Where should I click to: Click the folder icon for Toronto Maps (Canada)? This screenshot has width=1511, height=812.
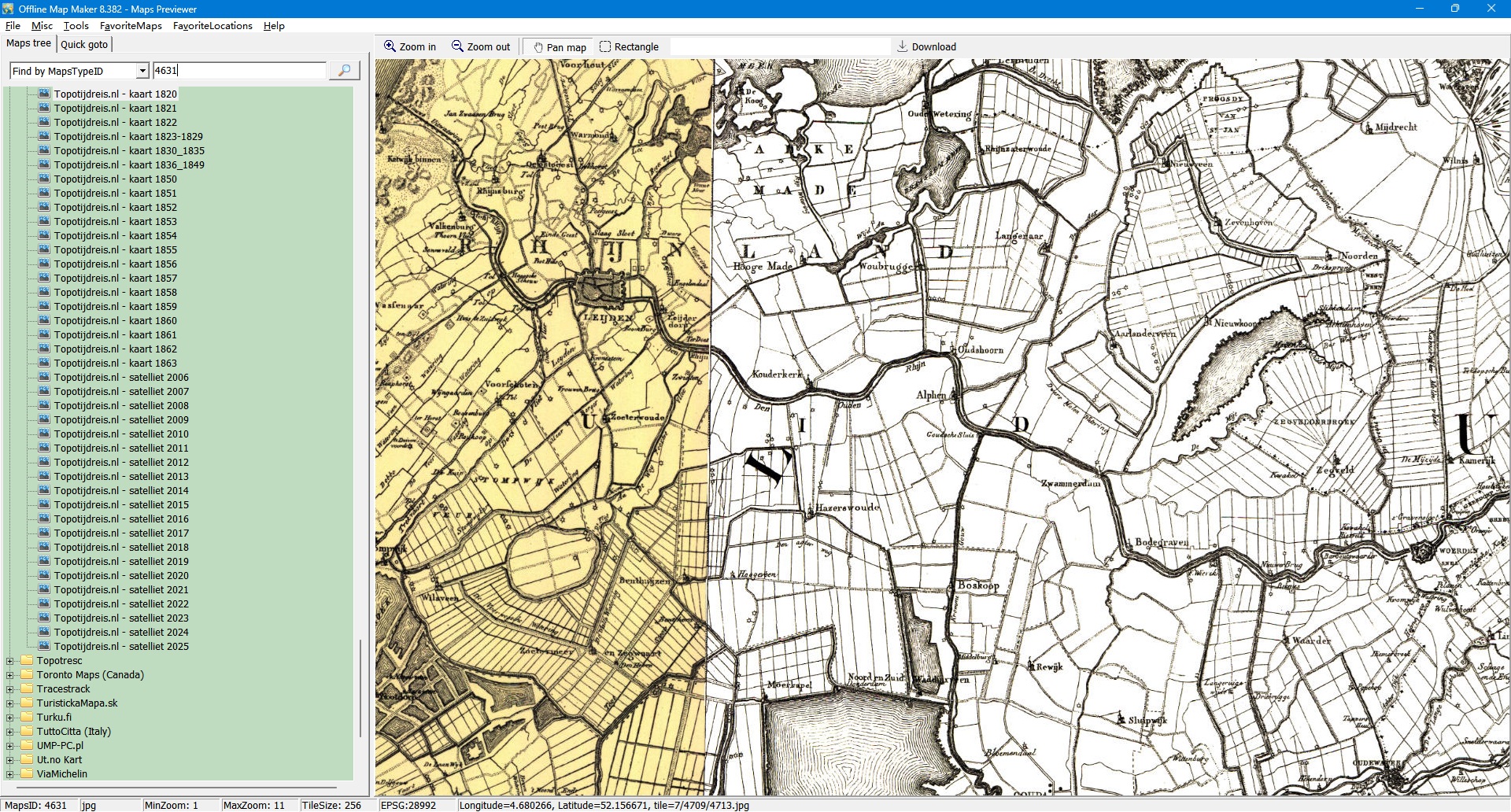point(27,675)
